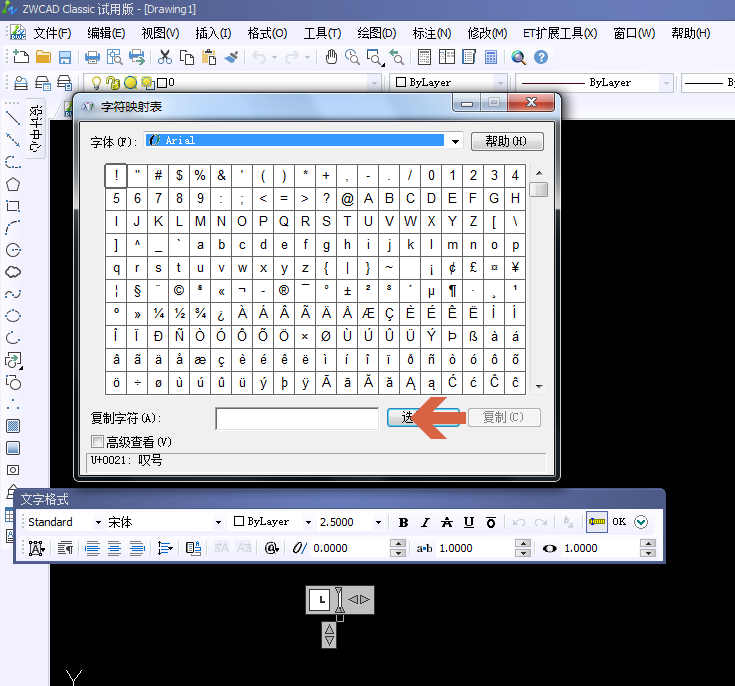735x686 pixels.
Task: Click OK in text format toolbar
Action: tap(619, 522)
